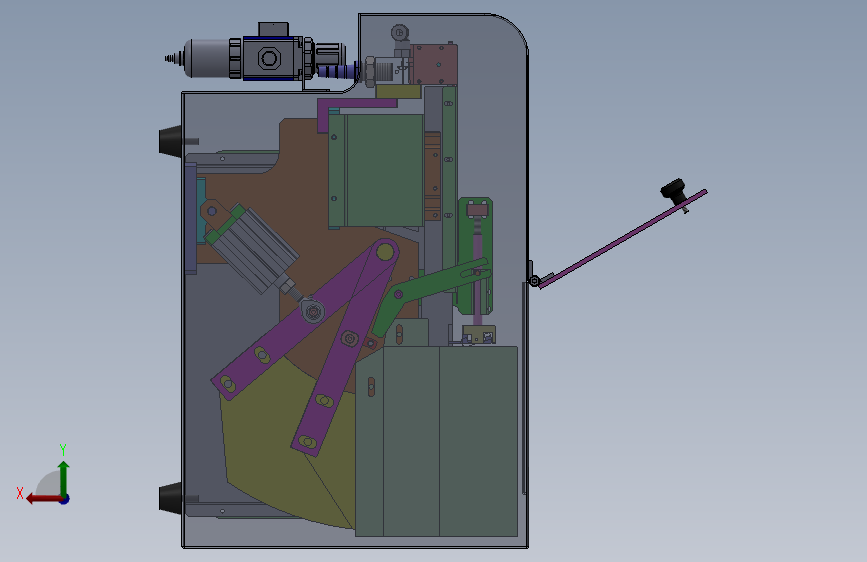Select the gray motor cylinder body

207,58
